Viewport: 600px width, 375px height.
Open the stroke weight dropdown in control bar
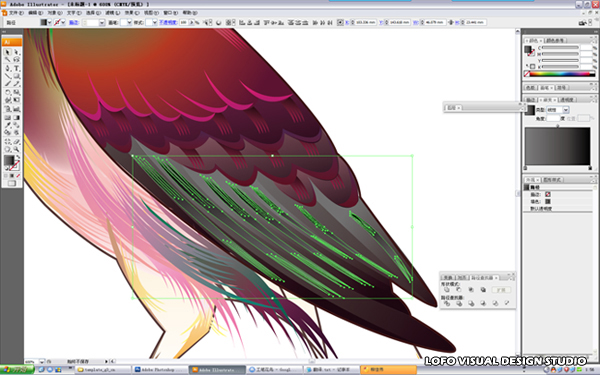point(102,23)
